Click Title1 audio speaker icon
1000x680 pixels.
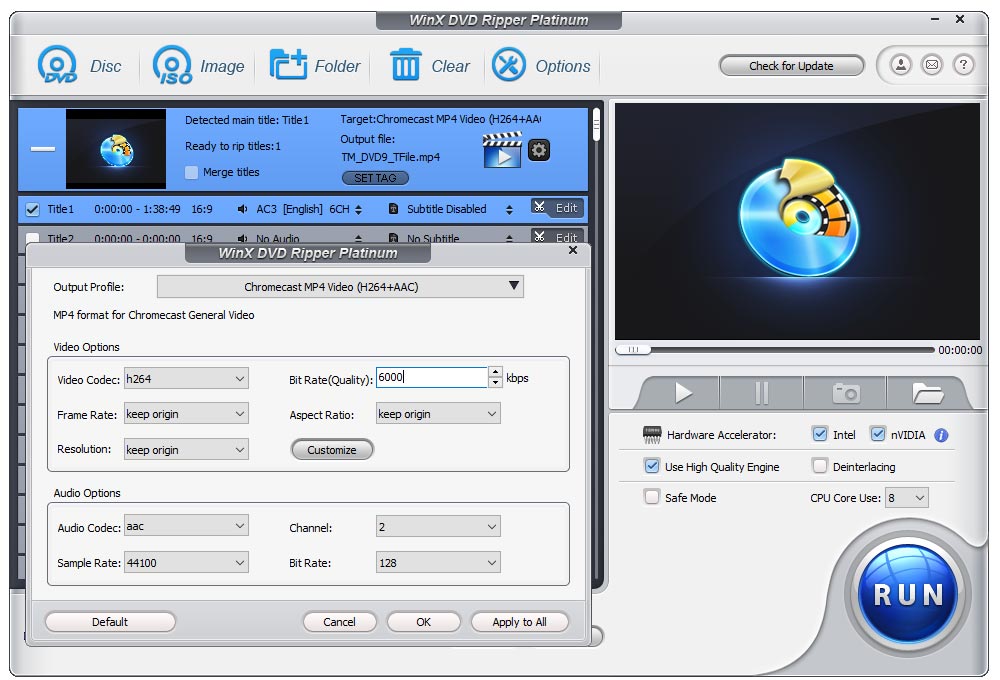242,209
